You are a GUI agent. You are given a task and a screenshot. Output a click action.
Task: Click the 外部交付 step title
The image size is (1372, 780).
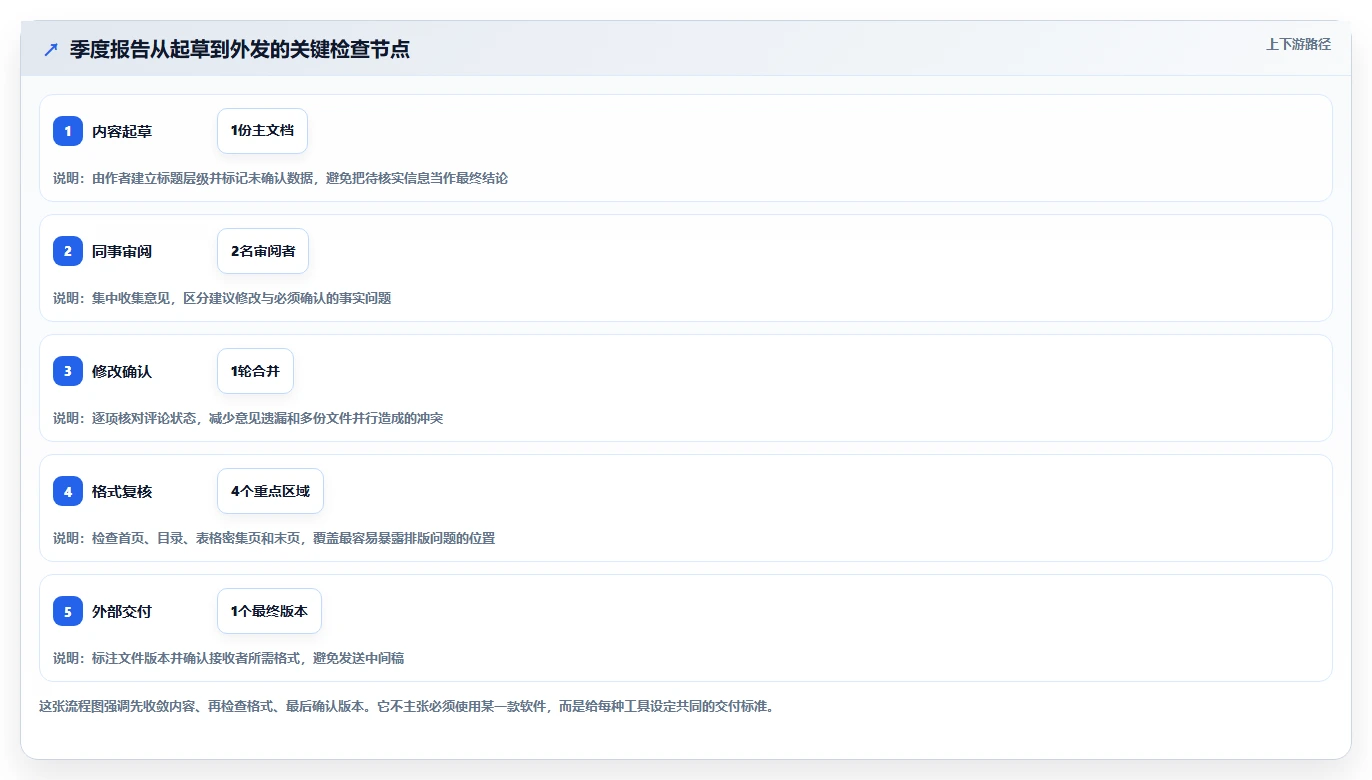coord(122,611)
